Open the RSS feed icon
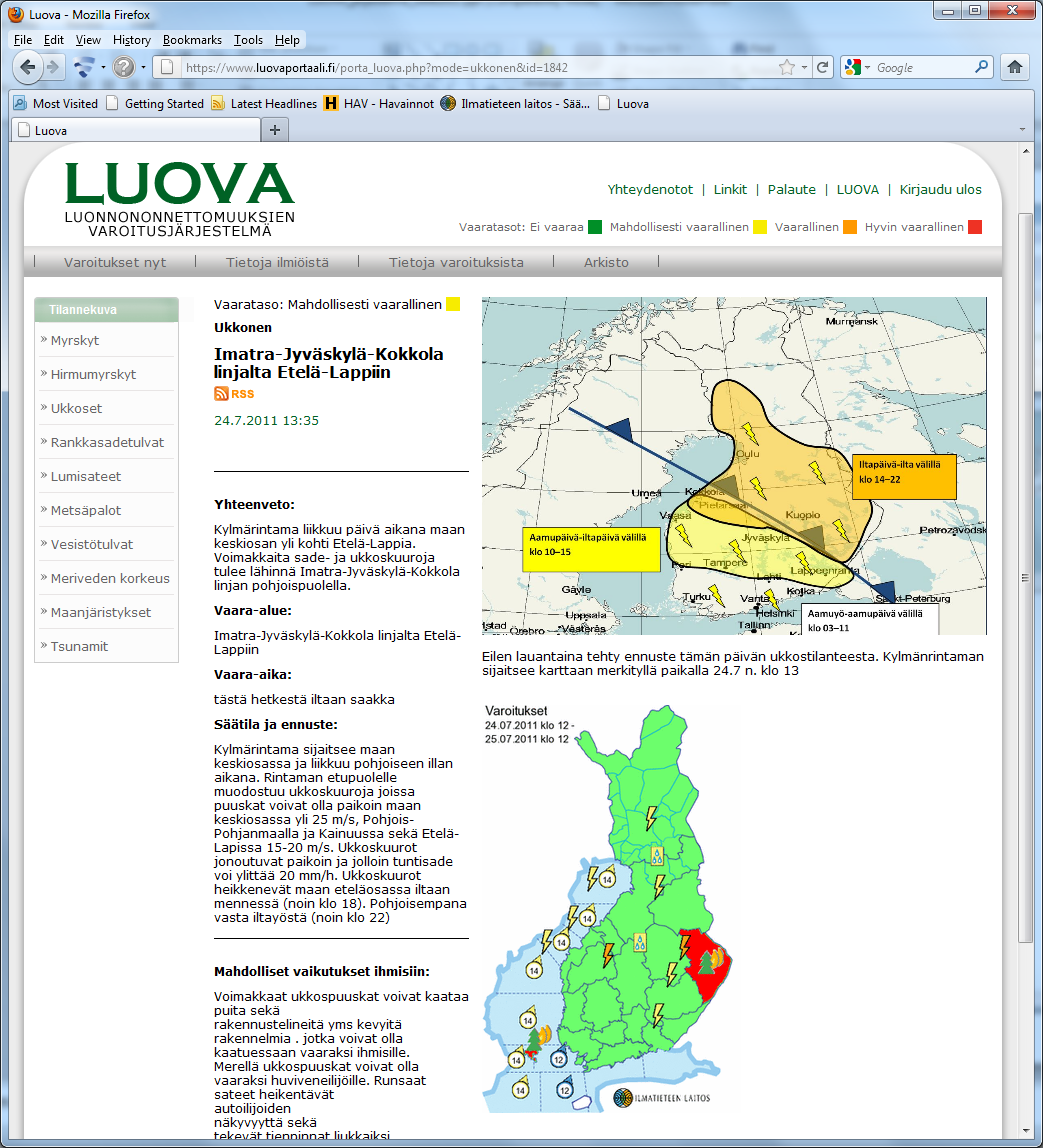Viewport: 1043px width, 1148px height. (221, 394)
